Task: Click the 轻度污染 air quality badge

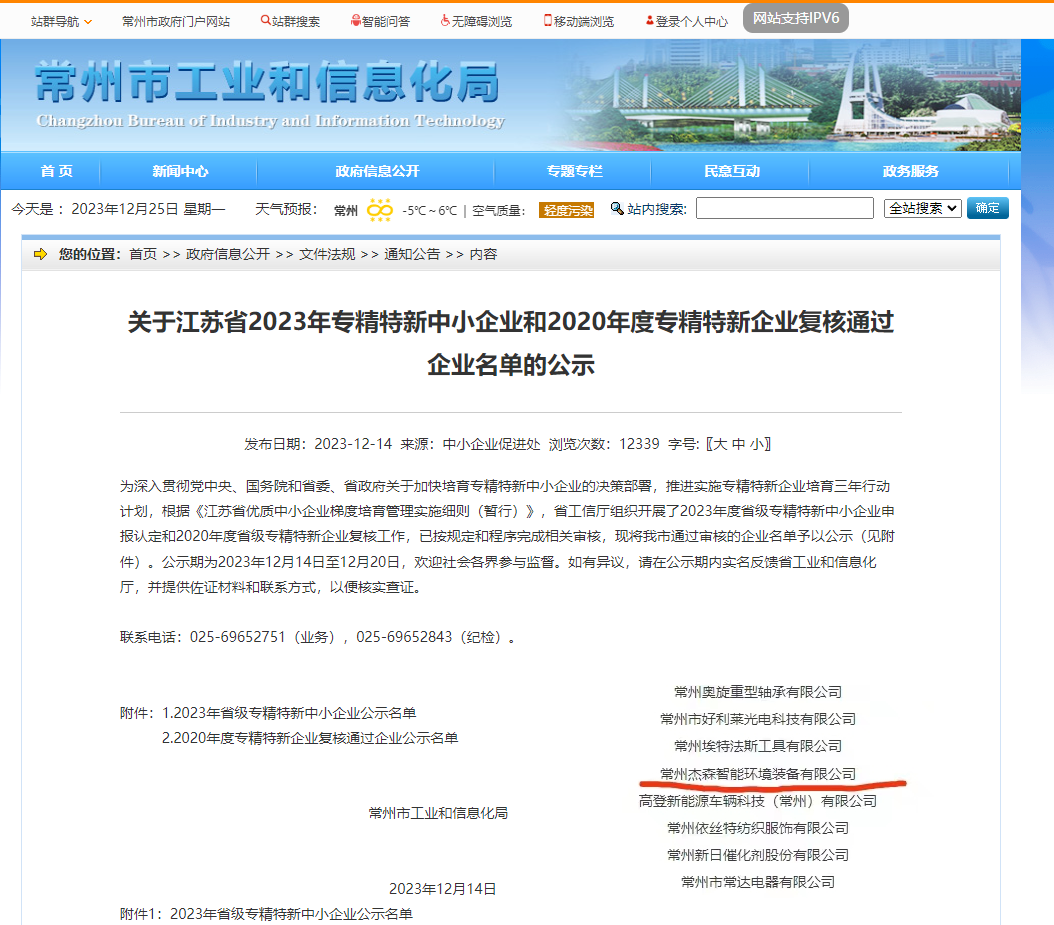Action: coord(567,210)
